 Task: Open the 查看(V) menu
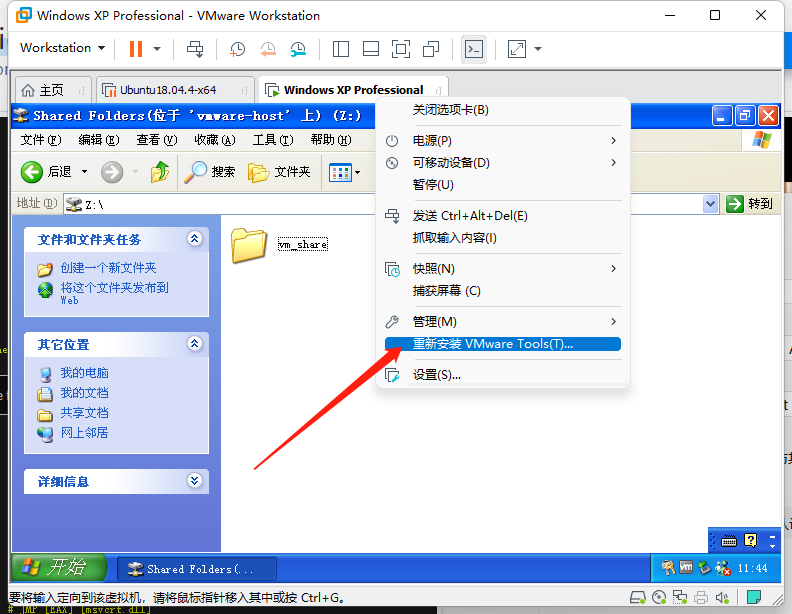point(157,140)
